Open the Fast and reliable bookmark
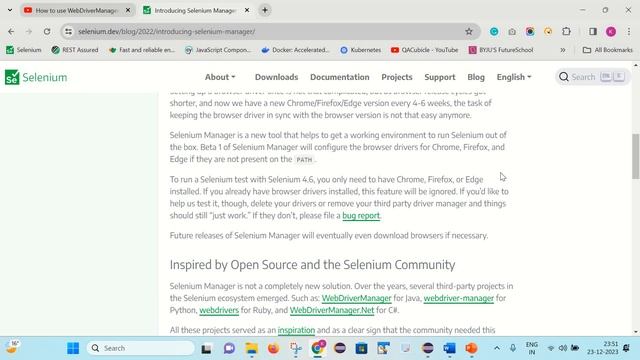640x360 pixels. click(142, 50)
